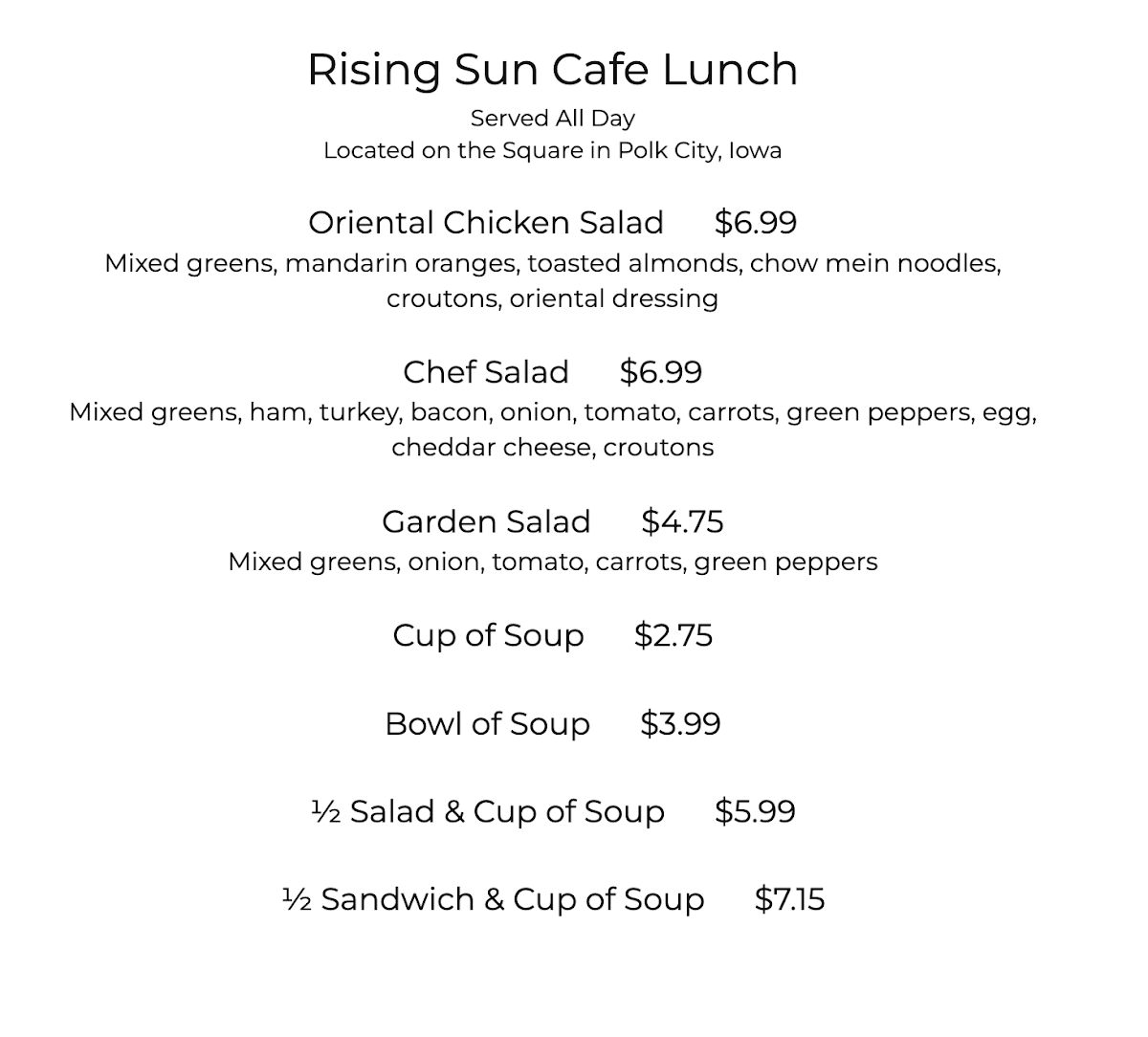Click the $7.15 price

coord(789,900)
